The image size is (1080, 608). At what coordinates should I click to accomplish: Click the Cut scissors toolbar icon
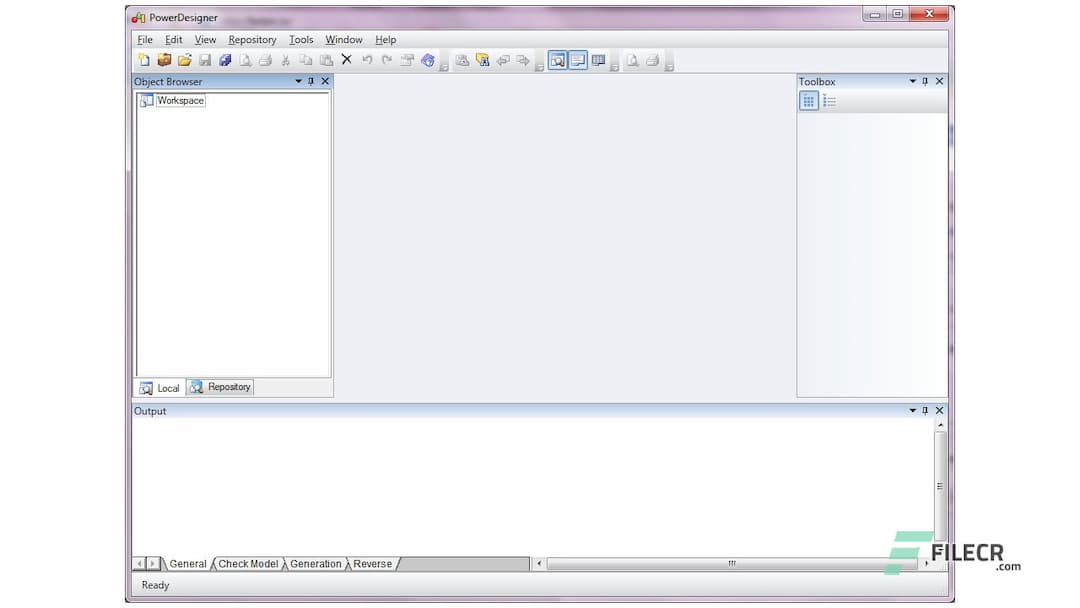286,60
